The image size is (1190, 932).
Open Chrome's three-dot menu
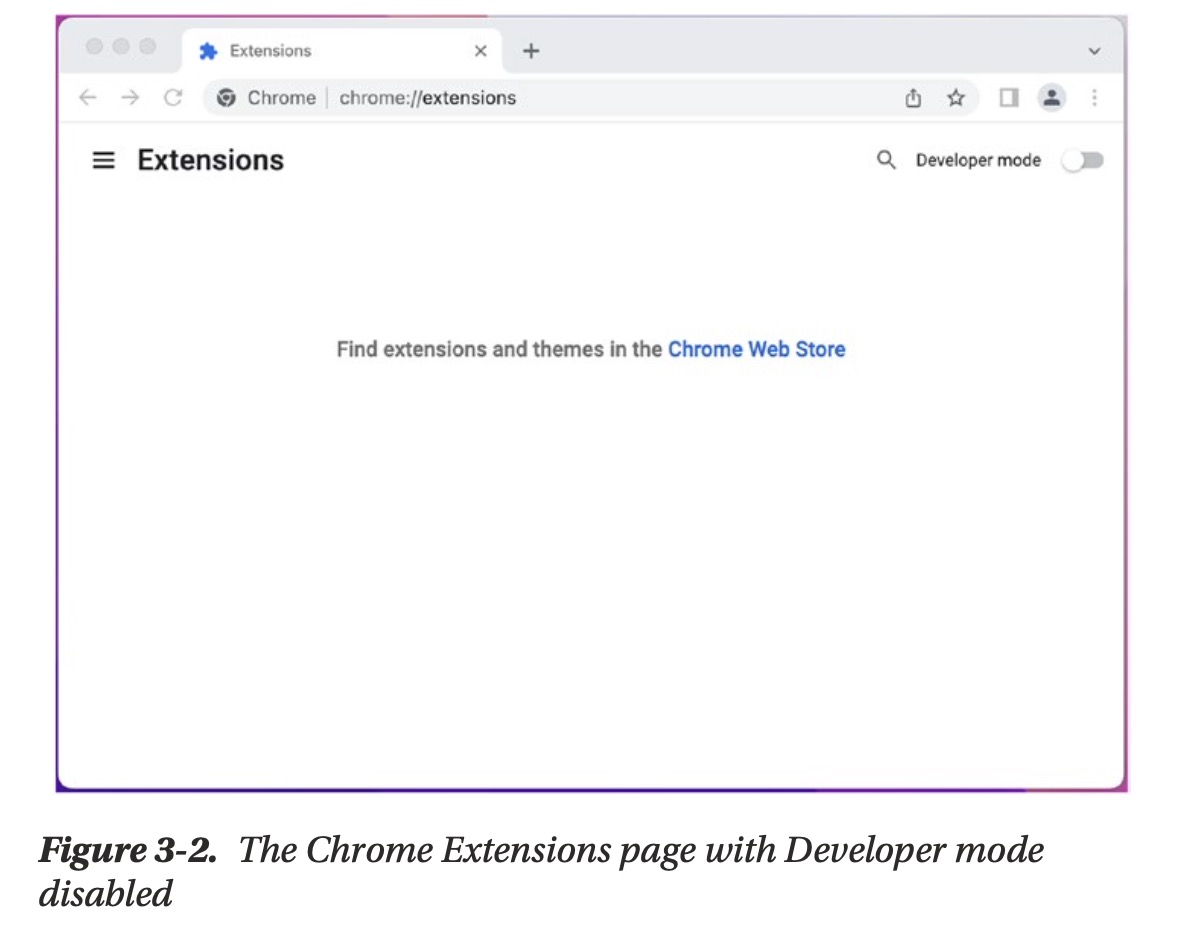[x=1095, y=98]
